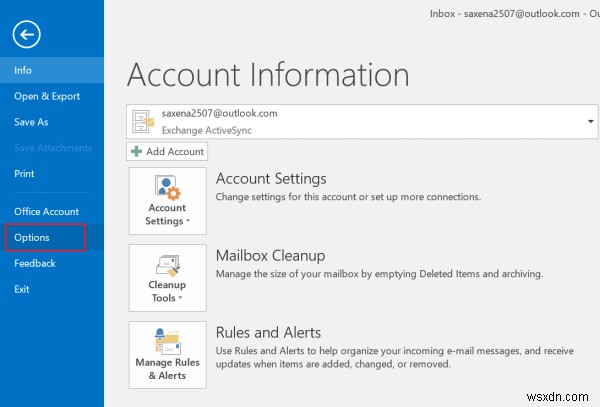Click the Account Settings gear icon
600x407 pixels.
(x=167, y=188)
